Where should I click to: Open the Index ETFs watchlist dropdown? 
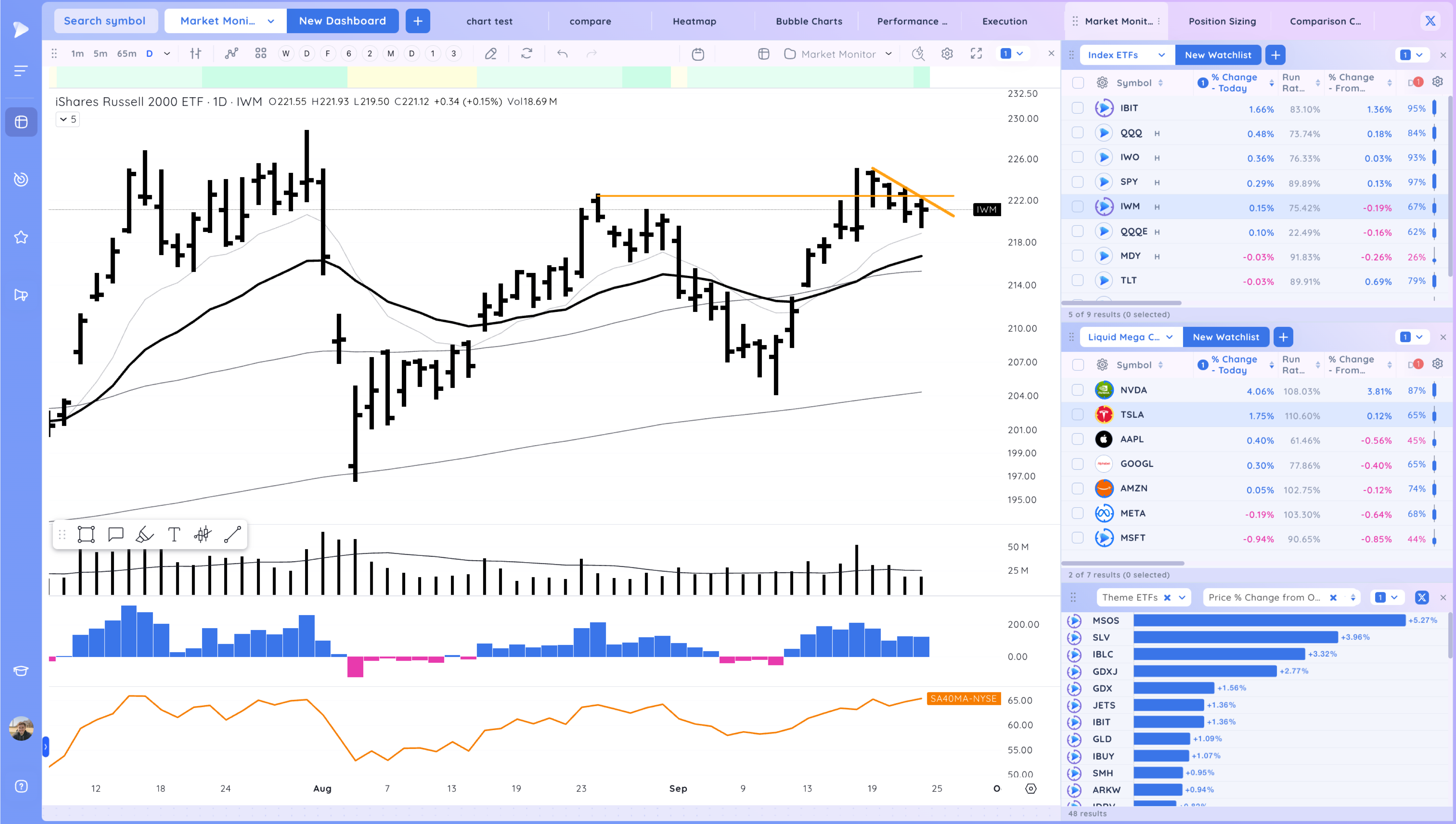(x=1125, y=55)
